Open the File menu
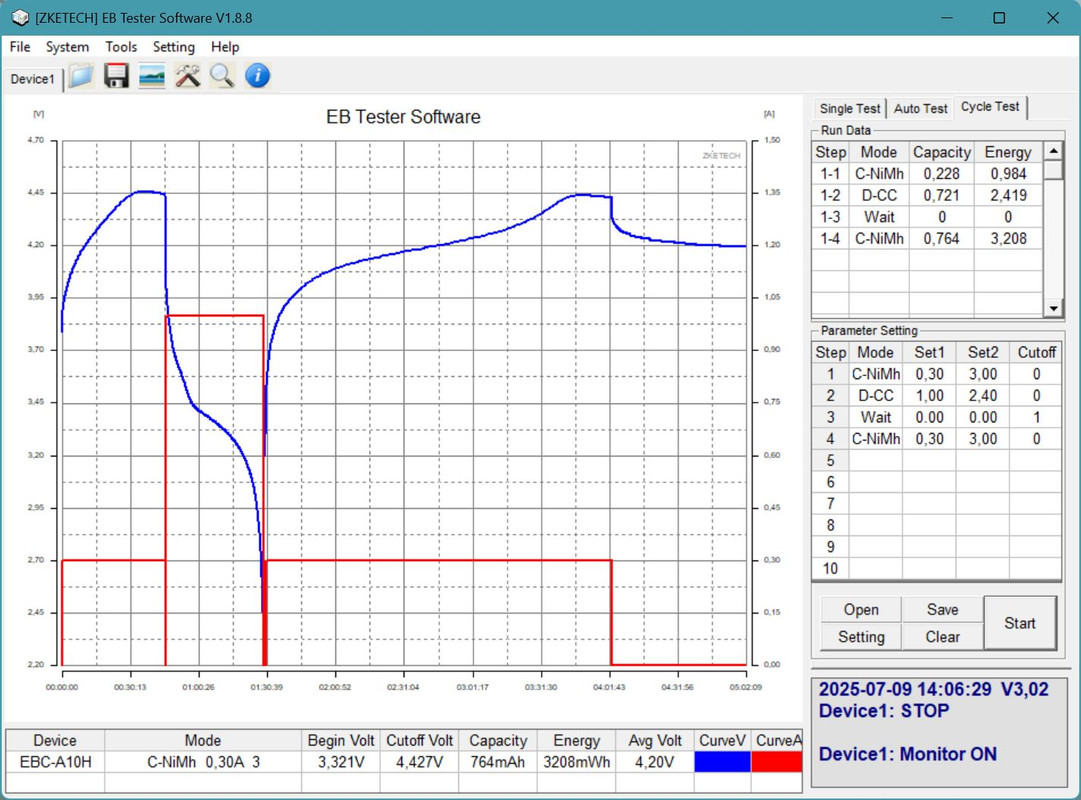 [x=20, y=47]
